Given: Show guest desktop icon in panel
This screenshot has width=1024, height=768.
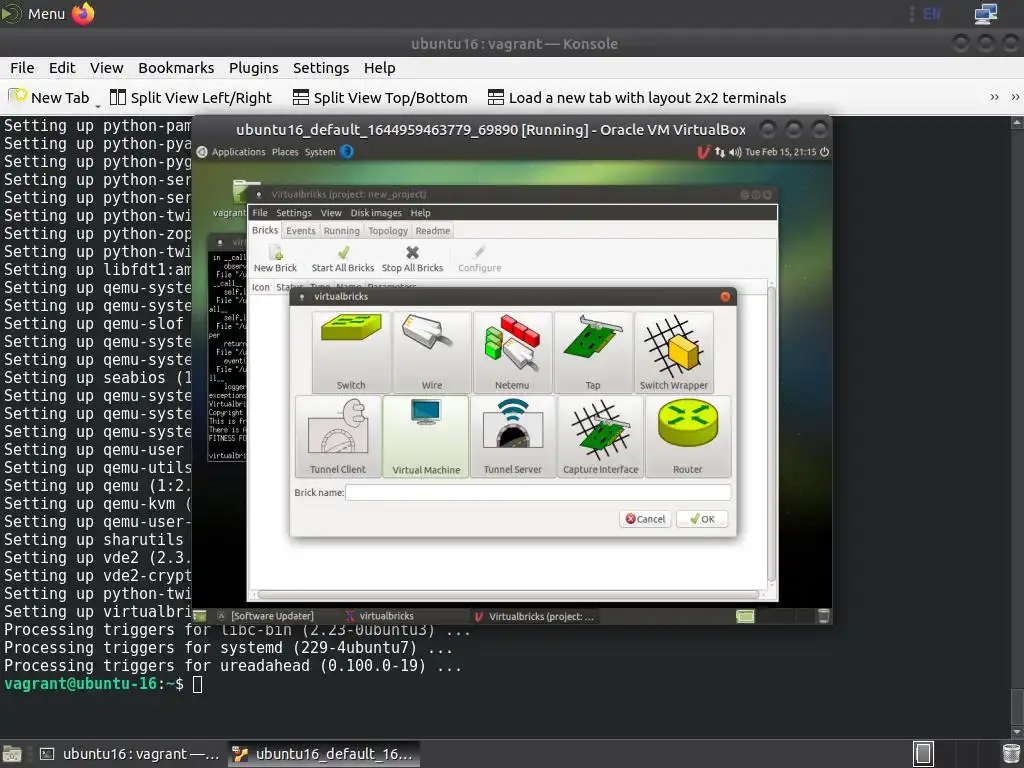Looking at the screenshot, I should point(200,616).
